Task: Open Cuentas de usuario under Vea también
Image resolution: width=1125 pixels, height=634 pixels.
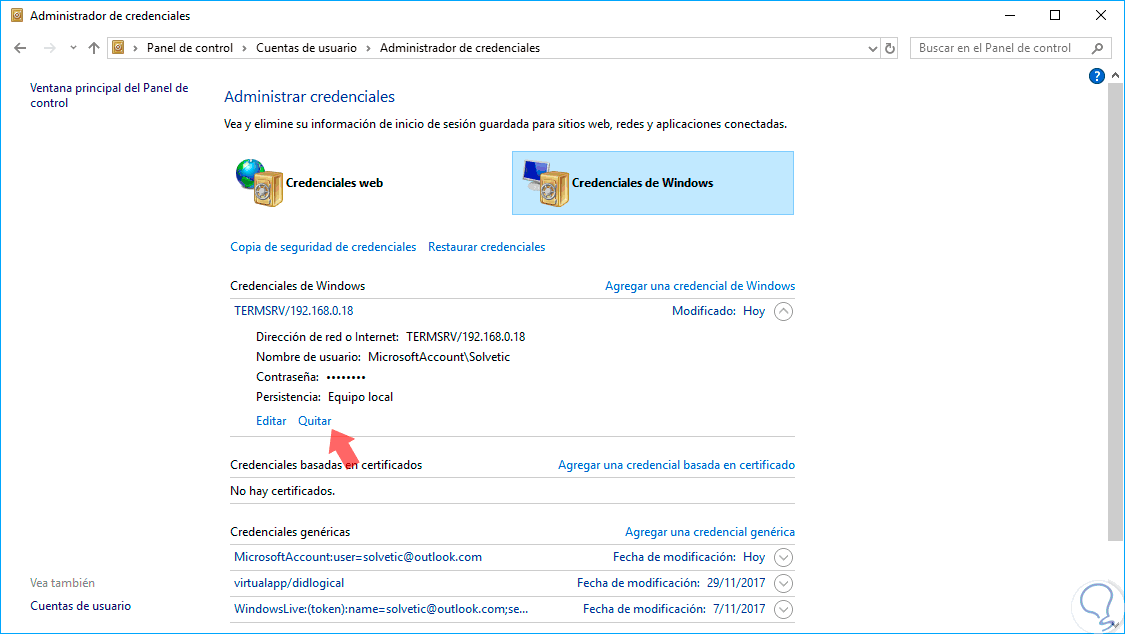Action: tap(80, 606)
